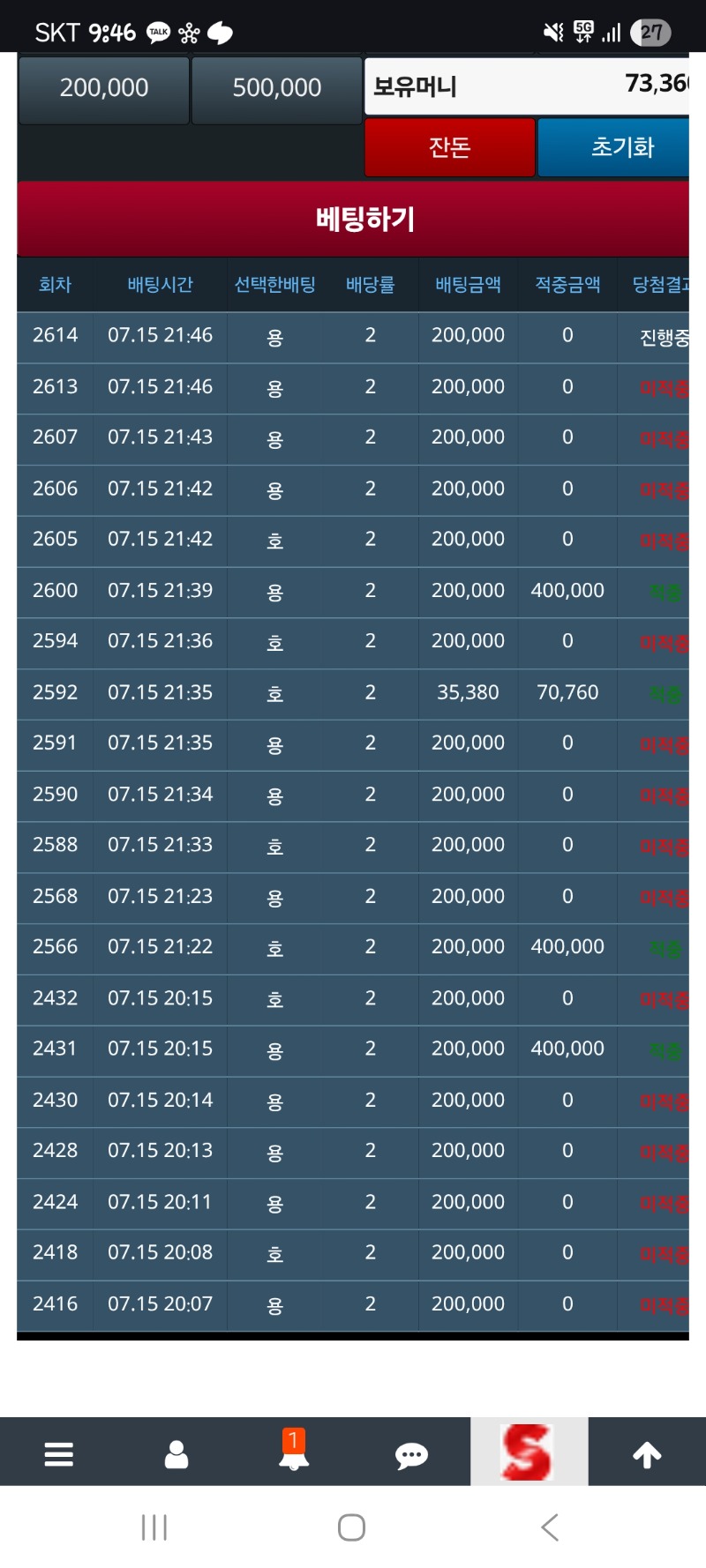
Task: Open notifications bell with badge 1
Action: pyautogui.click(x=294, y=1451)
